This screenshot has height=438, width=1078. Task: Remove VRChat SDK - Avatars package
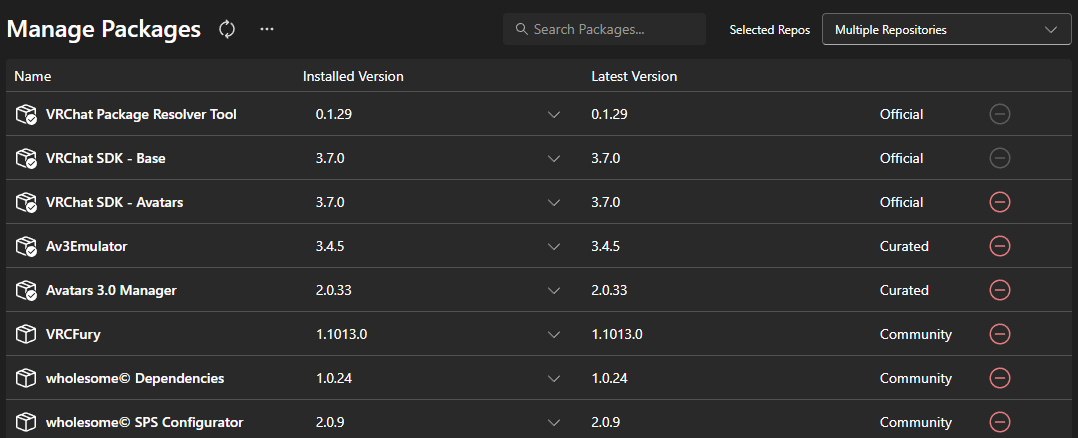[x=1000, y=202]
